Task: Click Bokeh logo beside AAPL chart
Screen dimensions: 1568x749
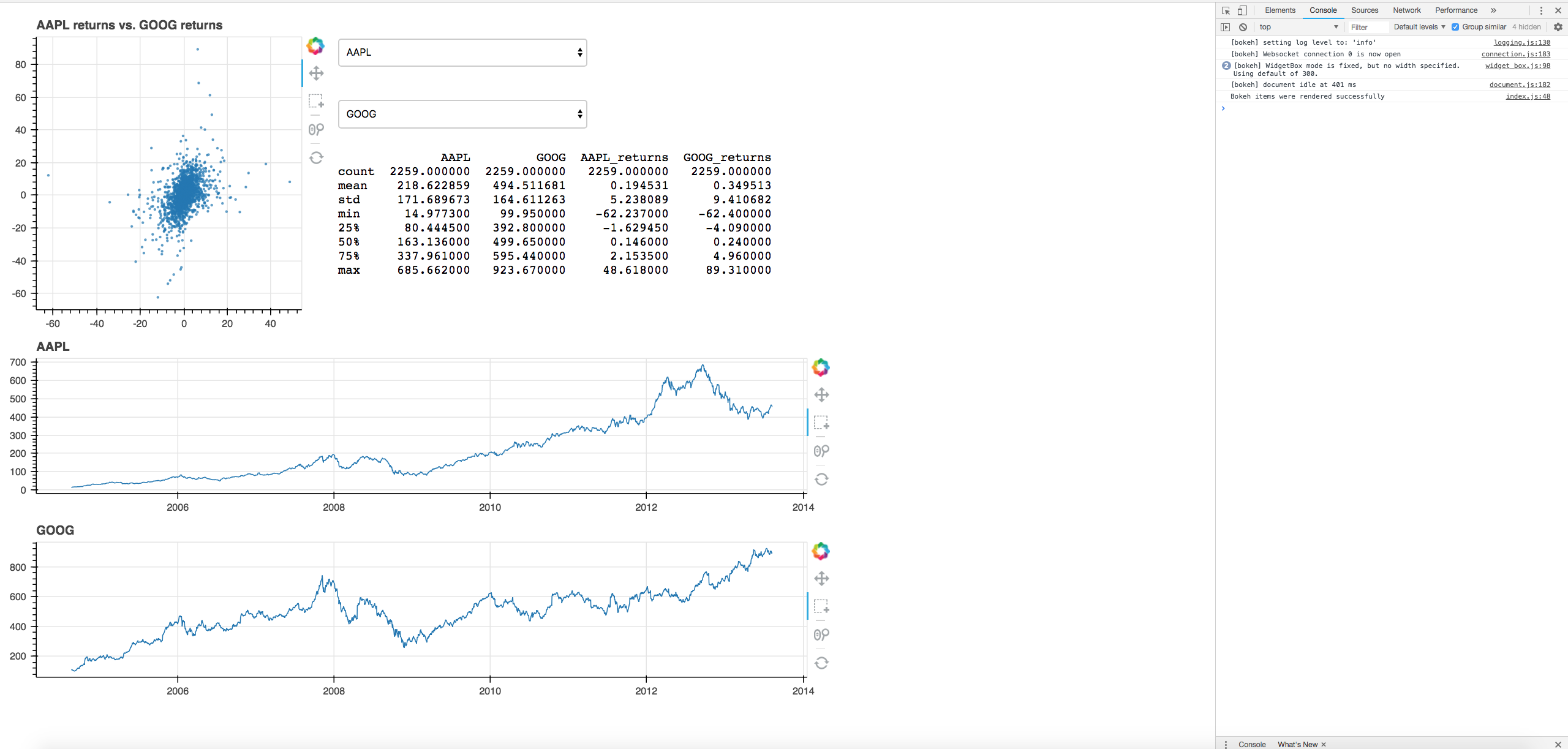Action: coord(821,367)
